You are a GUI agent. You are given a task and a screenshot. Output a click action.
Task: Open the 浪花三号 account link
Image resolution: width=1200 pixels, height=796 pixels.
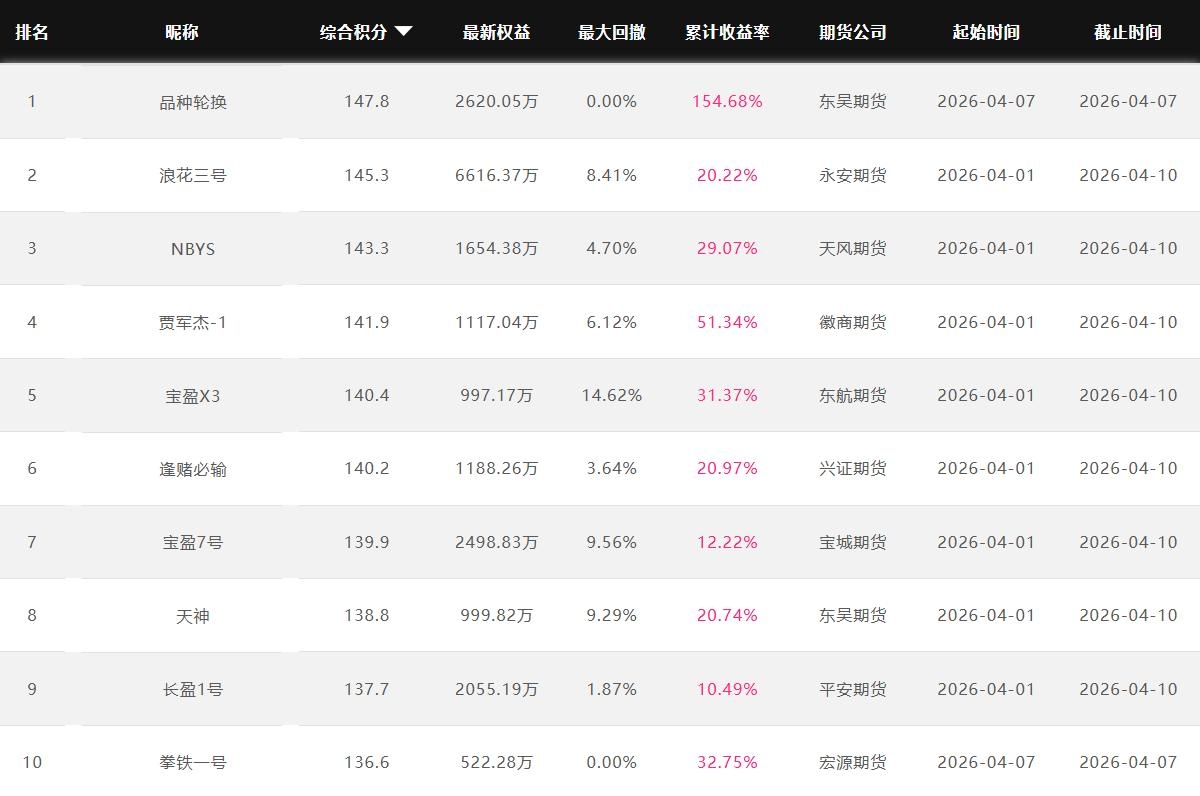point(193,175)
